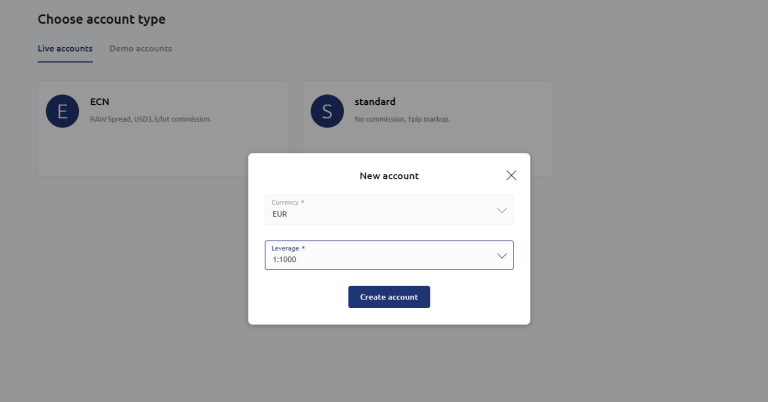Close the New account dialog
Viewport: 768px width, 402px height.
(x=511, y=175)
